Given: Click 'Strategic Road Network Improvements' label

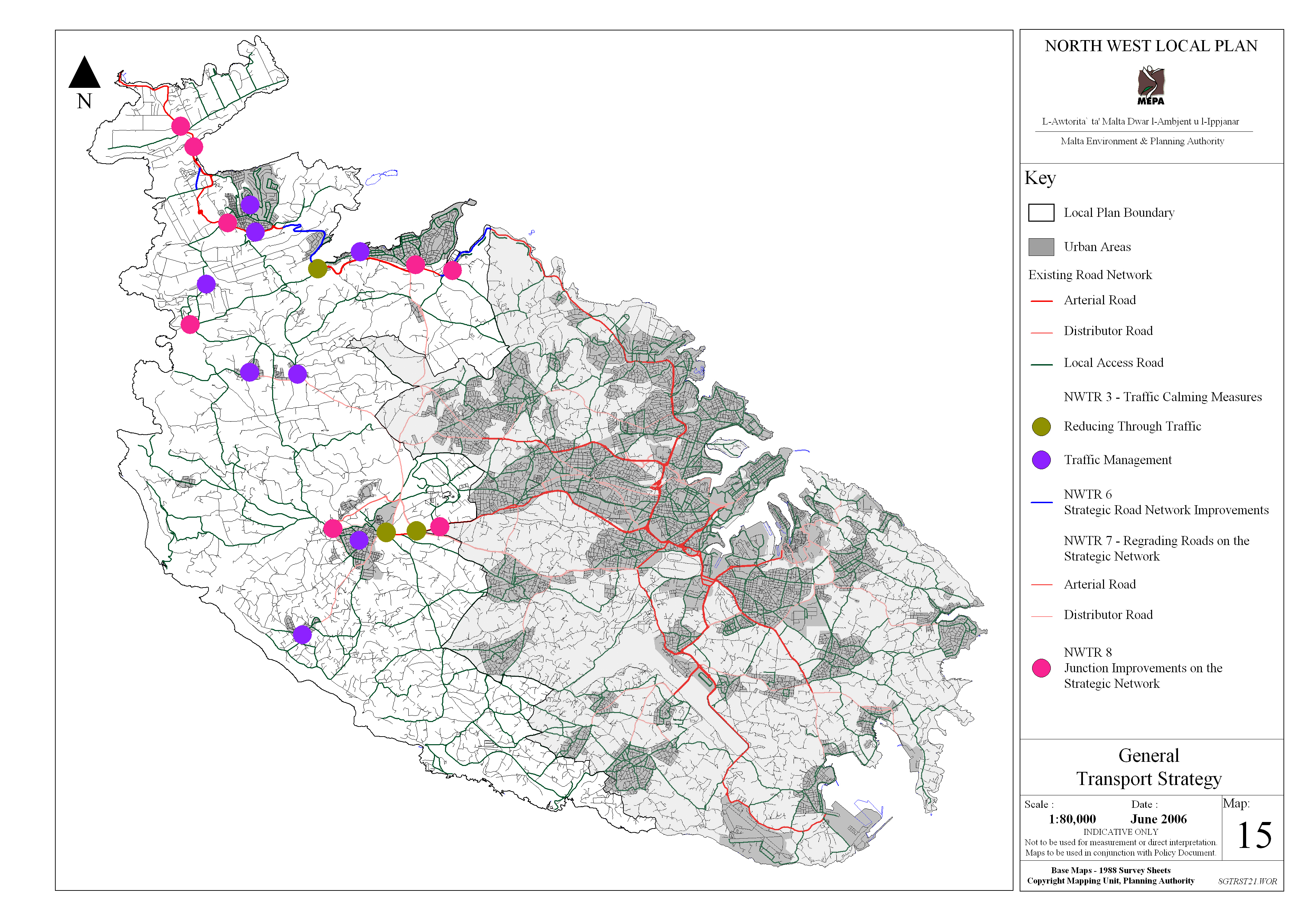Looking at the screenshot, I should pyautogui.click(x=1166, y=510).
